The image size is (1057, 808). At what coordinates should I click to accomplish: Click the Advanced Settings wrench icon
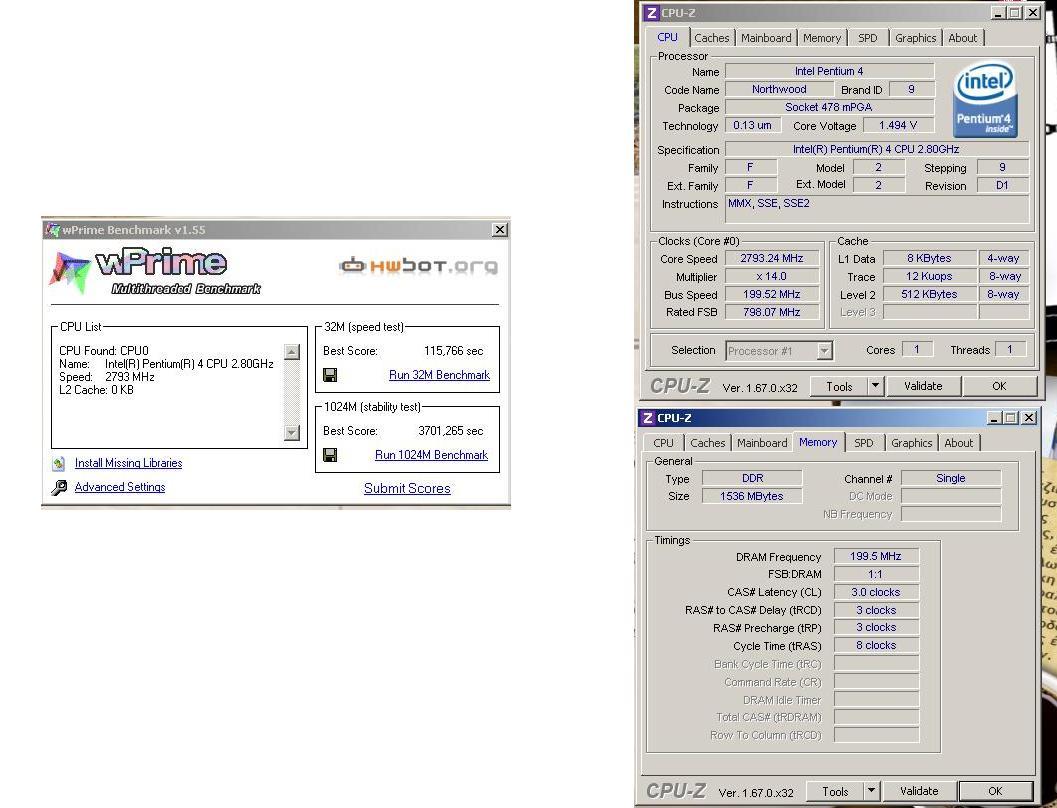pyautogui.click(x=59, y=487)
